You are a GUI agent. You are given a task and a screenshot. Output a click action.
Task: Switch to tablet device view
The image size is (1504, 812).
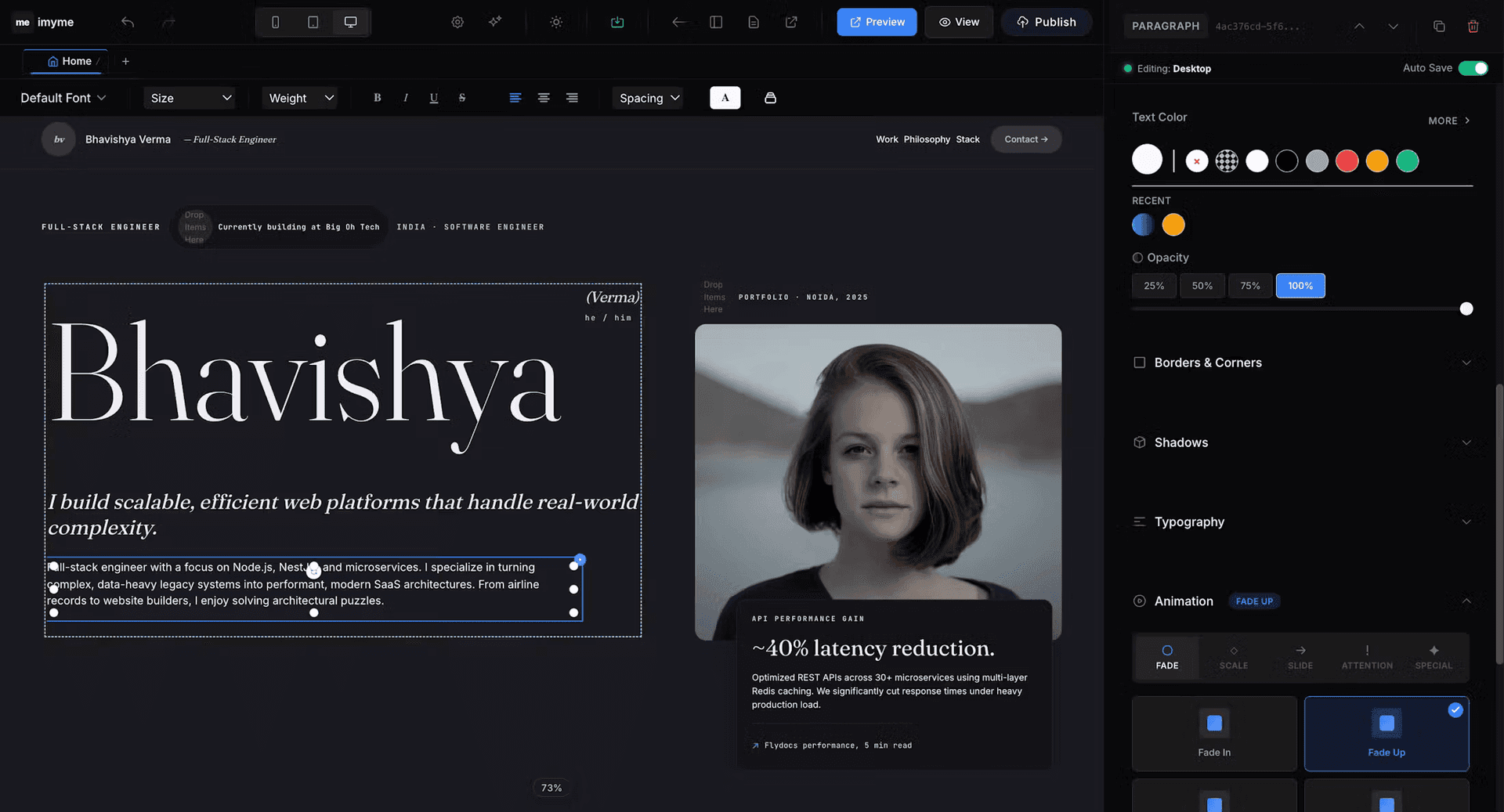tap(313, 22)
